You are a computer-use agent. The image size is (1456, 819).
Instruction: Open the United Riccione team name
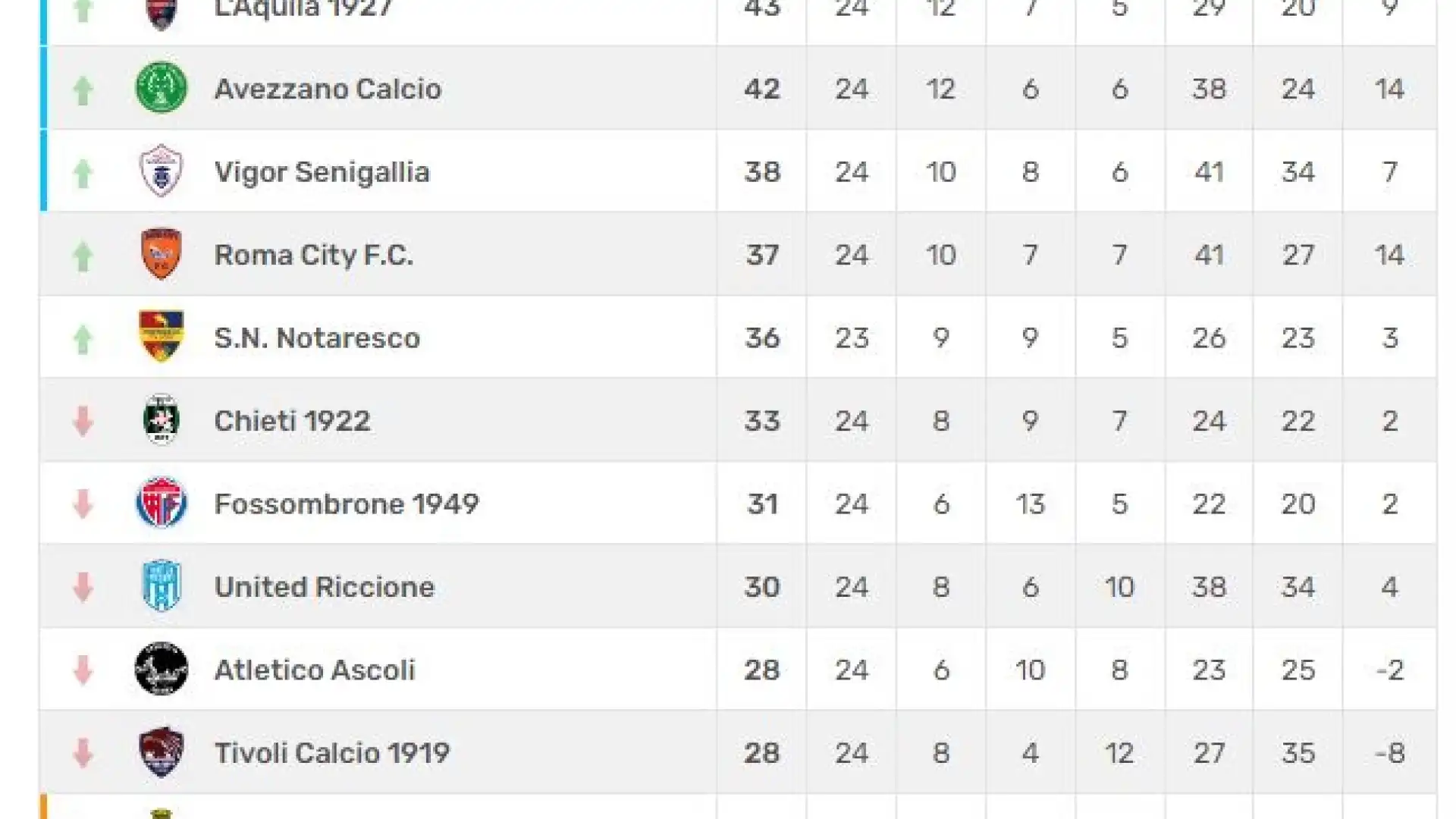pos(324,587)
